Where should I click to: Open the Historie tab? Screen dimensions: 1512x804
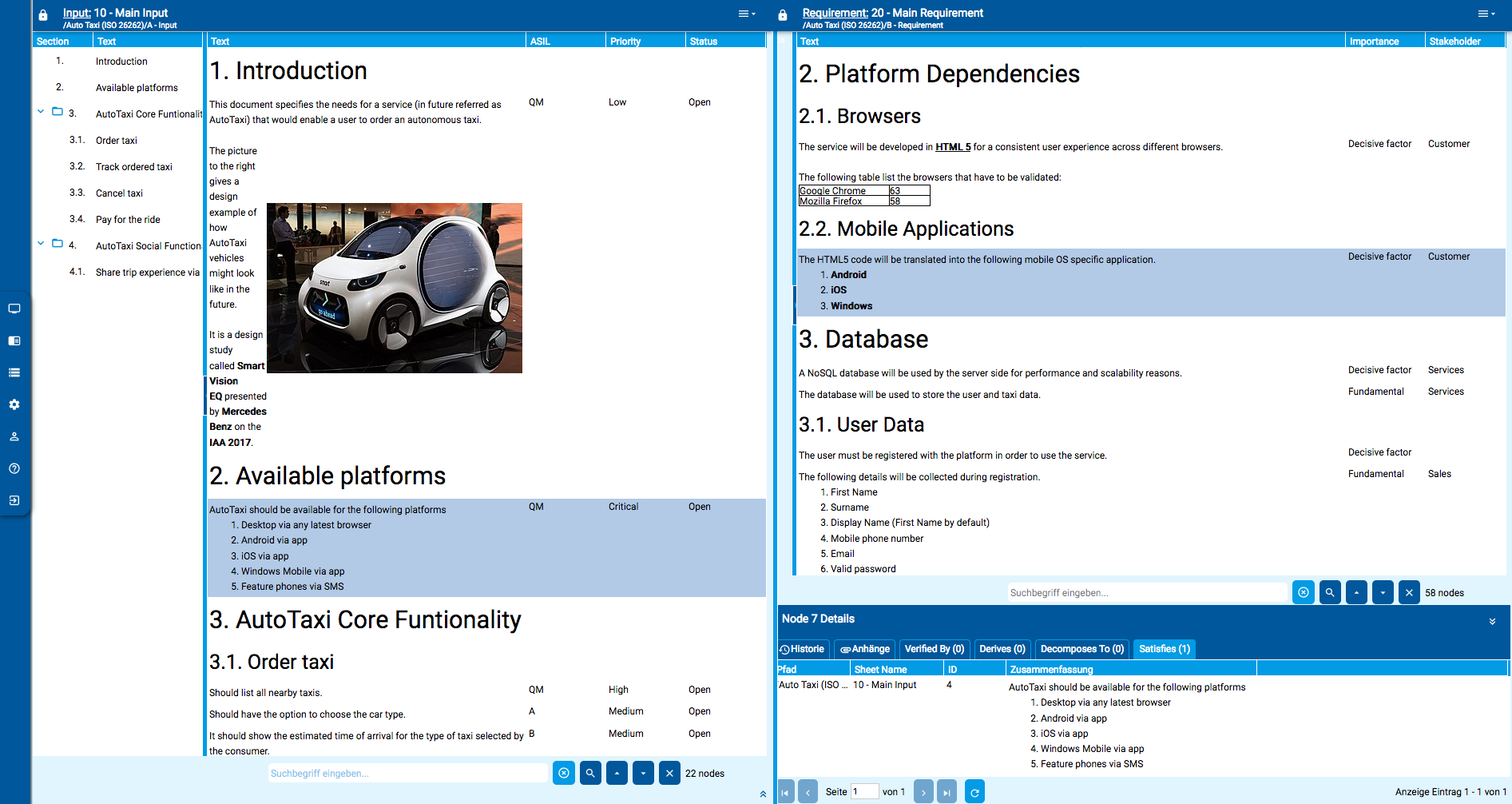coord(803,649)
